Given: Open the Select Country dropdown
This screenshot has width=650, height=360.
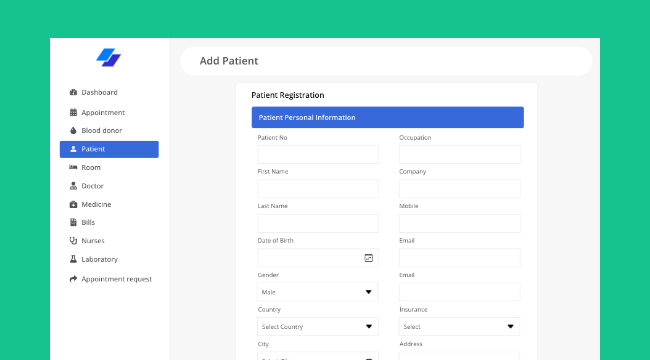Looking at the screenshot, I should [x=318, y=326].
